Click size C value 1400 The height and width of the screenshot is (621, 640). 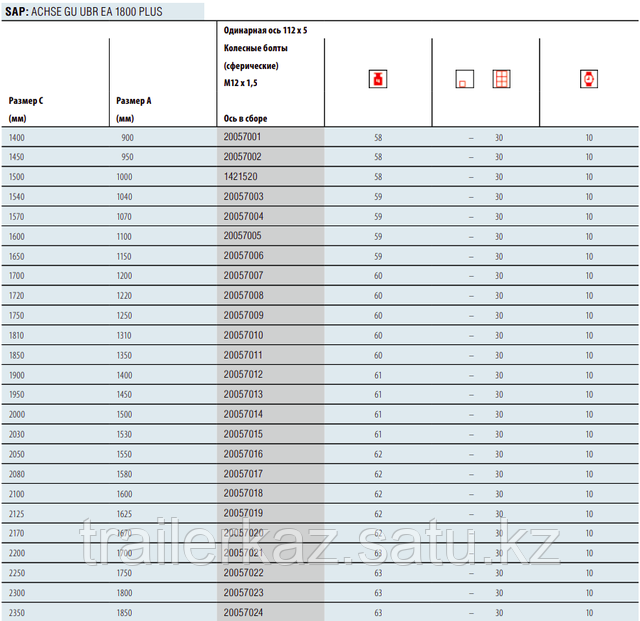[17, 138]
